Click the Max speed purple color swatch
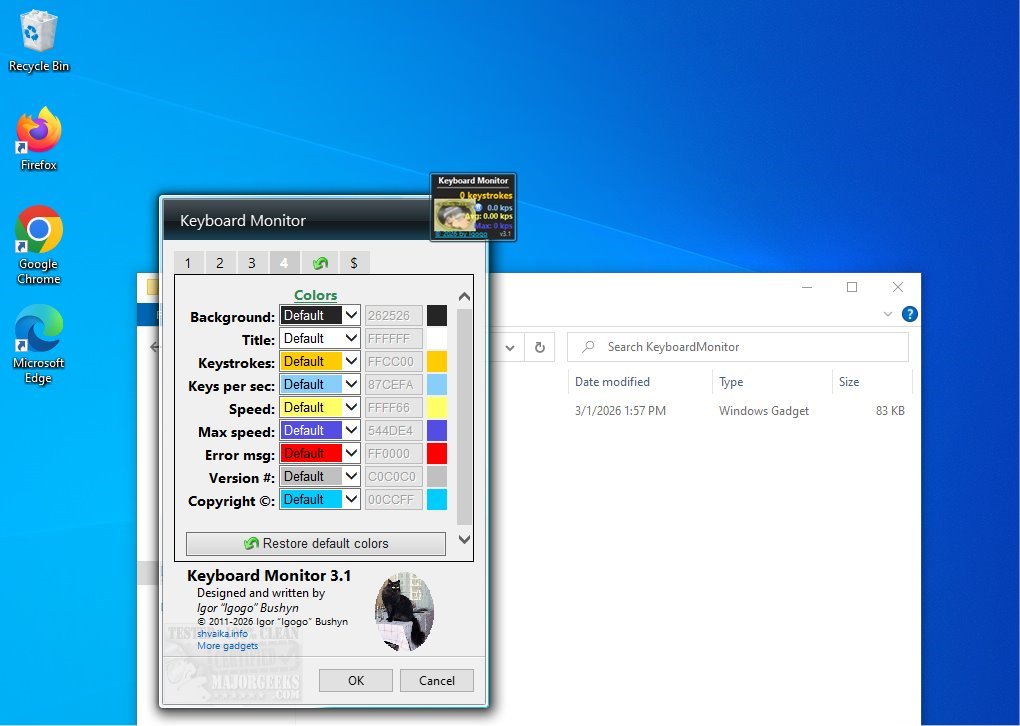The width and height of the screenshot is (1020, 726). point(436,430)
